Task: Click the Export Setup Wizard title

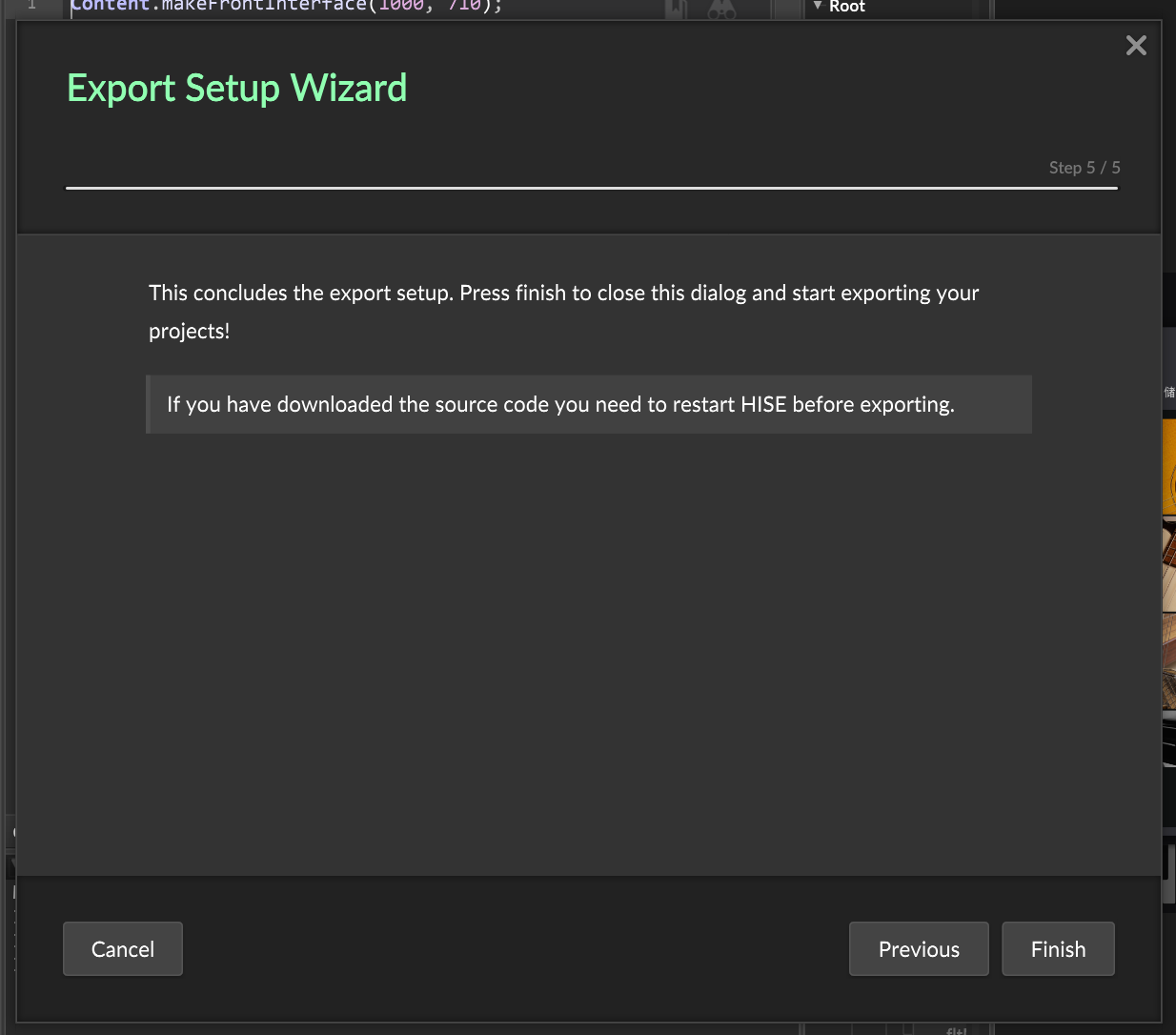Action: click(236, 89)
